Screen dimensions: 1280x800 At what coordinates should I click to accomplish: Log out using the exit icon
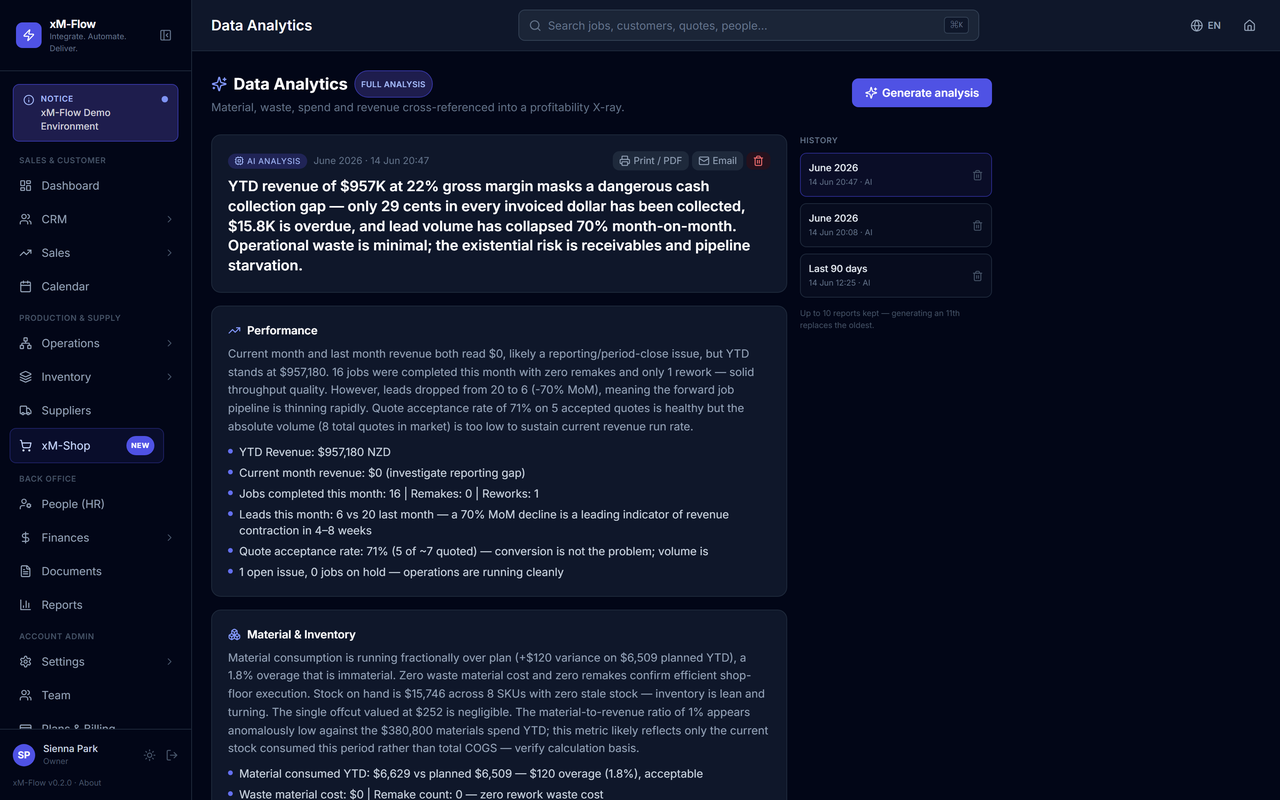[x=172, y=755]
